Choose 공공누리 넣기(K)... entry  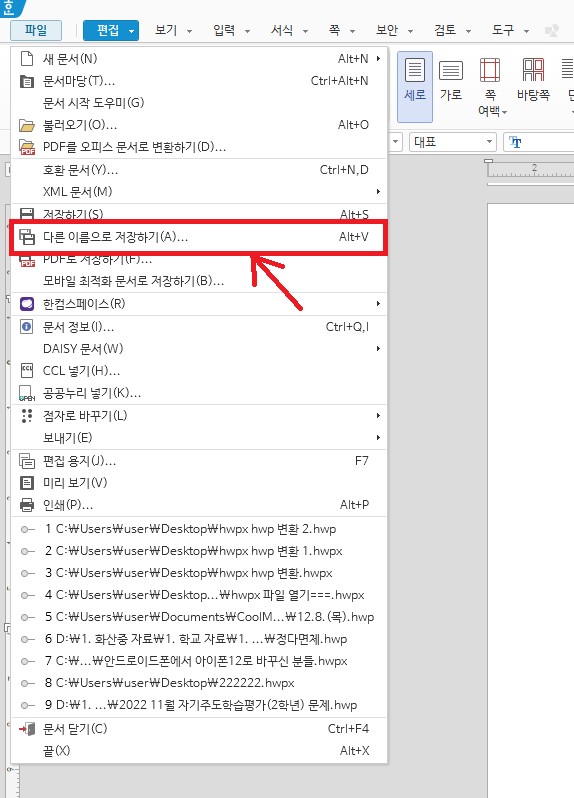[199, 393]
